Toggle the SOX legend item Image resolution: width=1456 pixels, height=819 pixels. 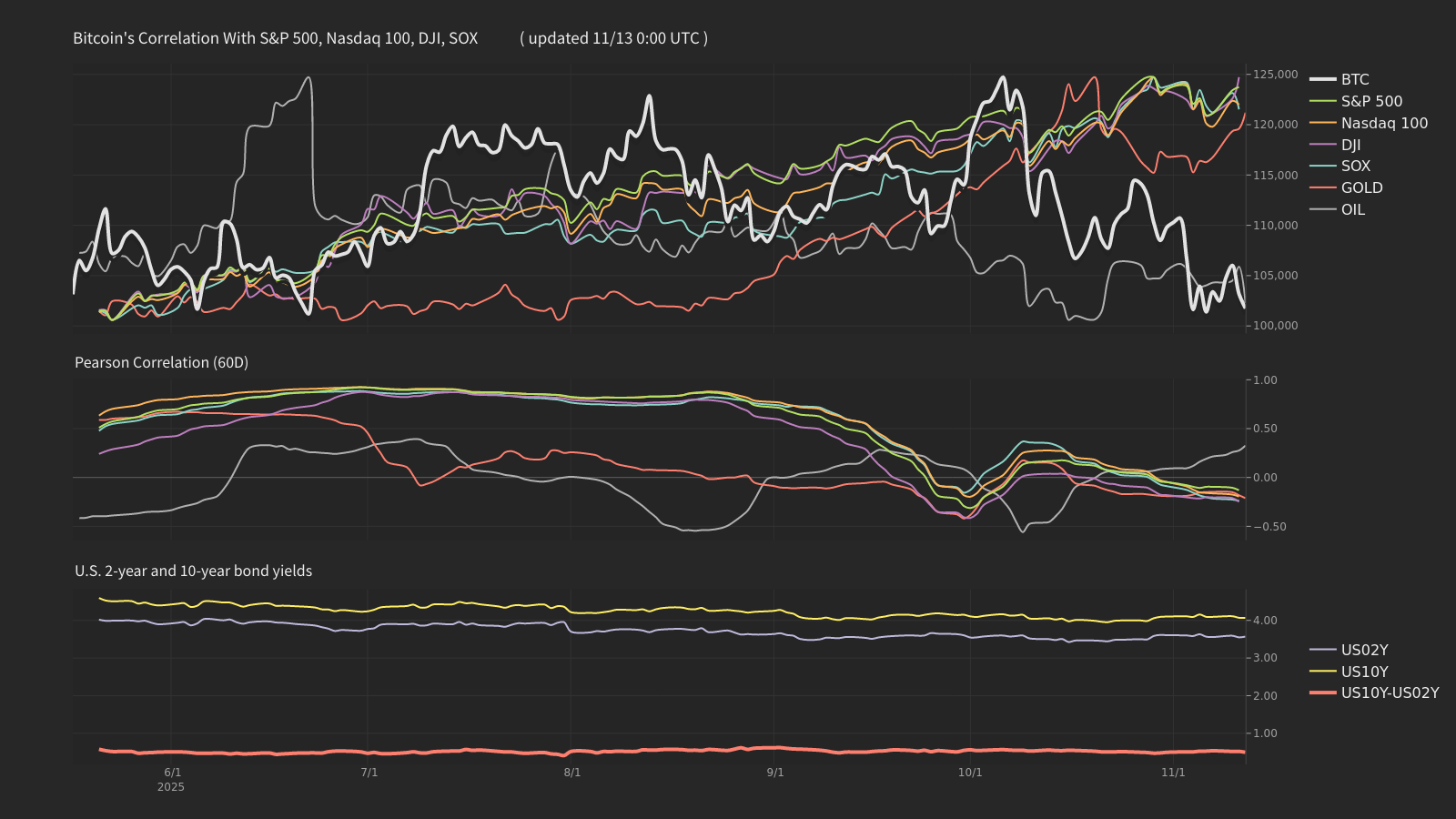1355,166
